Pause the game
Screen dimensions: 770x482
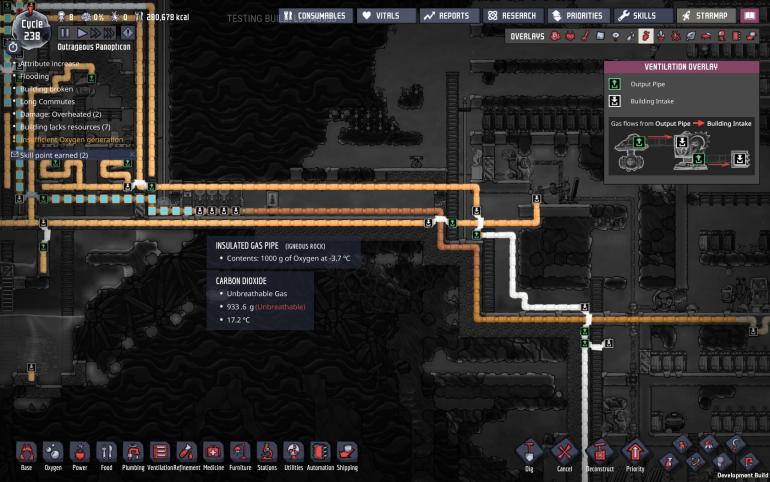[65, 33]
